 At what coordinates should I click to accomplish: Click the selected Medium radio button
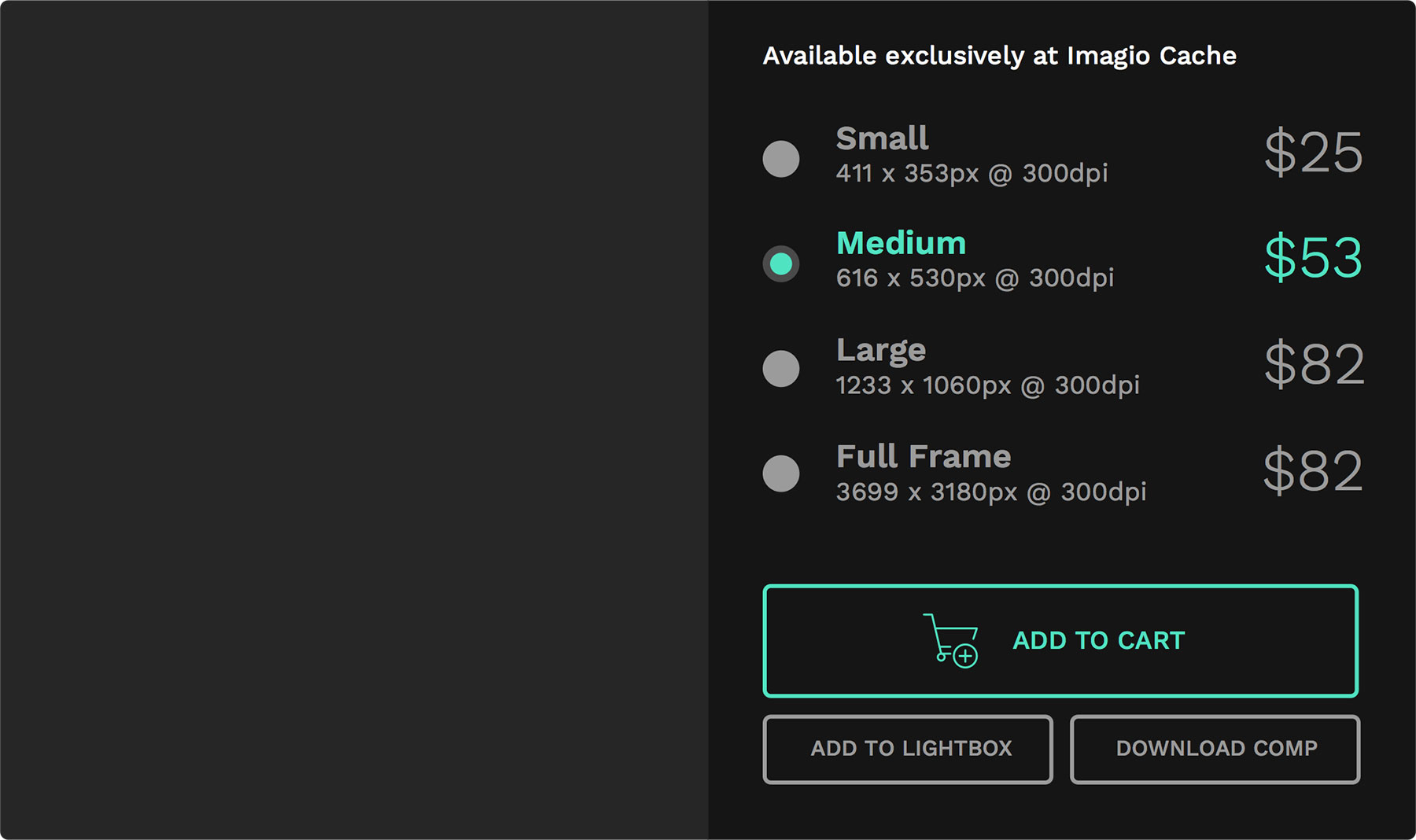781,263
